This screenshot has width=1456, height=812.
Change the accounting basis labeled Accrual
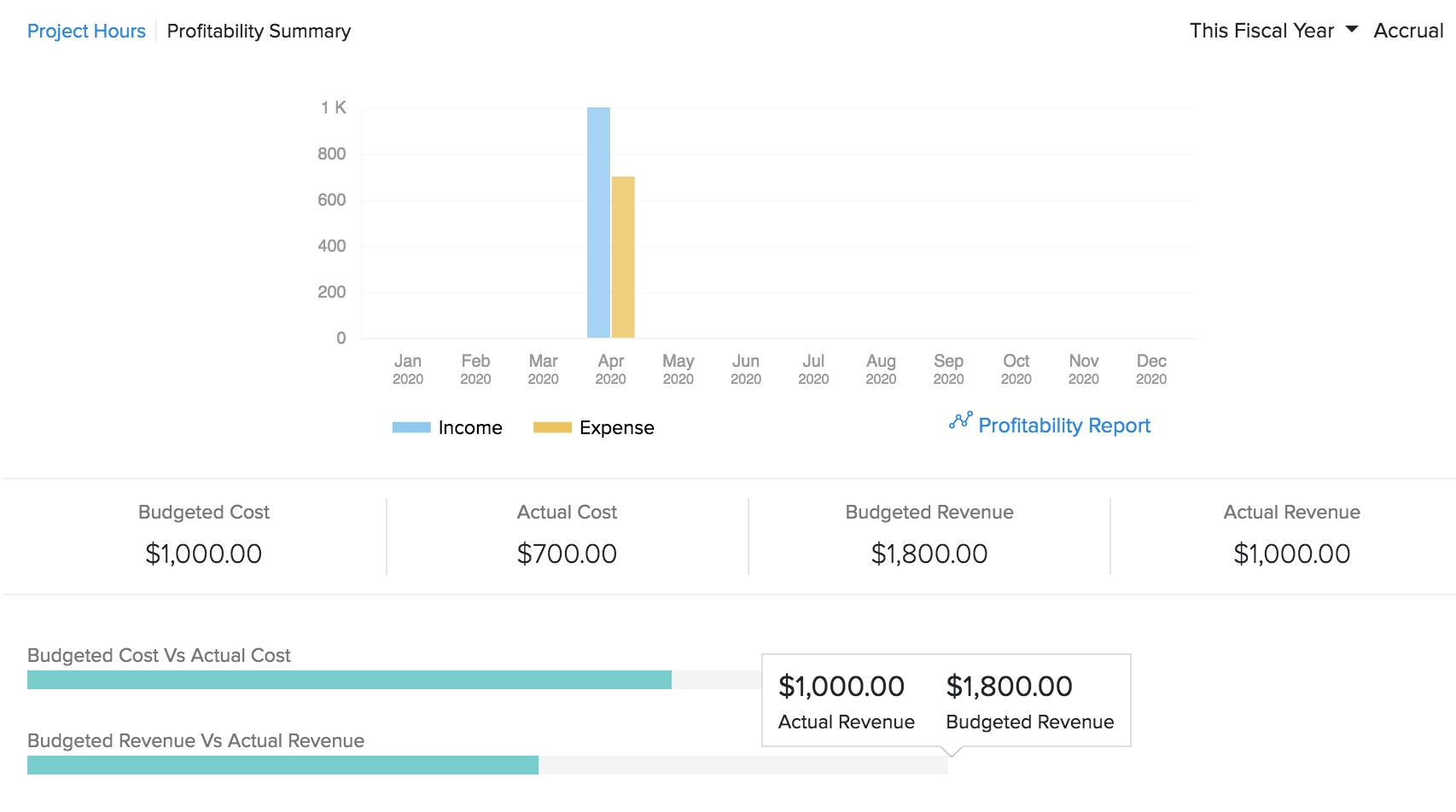click(1408, 31)
